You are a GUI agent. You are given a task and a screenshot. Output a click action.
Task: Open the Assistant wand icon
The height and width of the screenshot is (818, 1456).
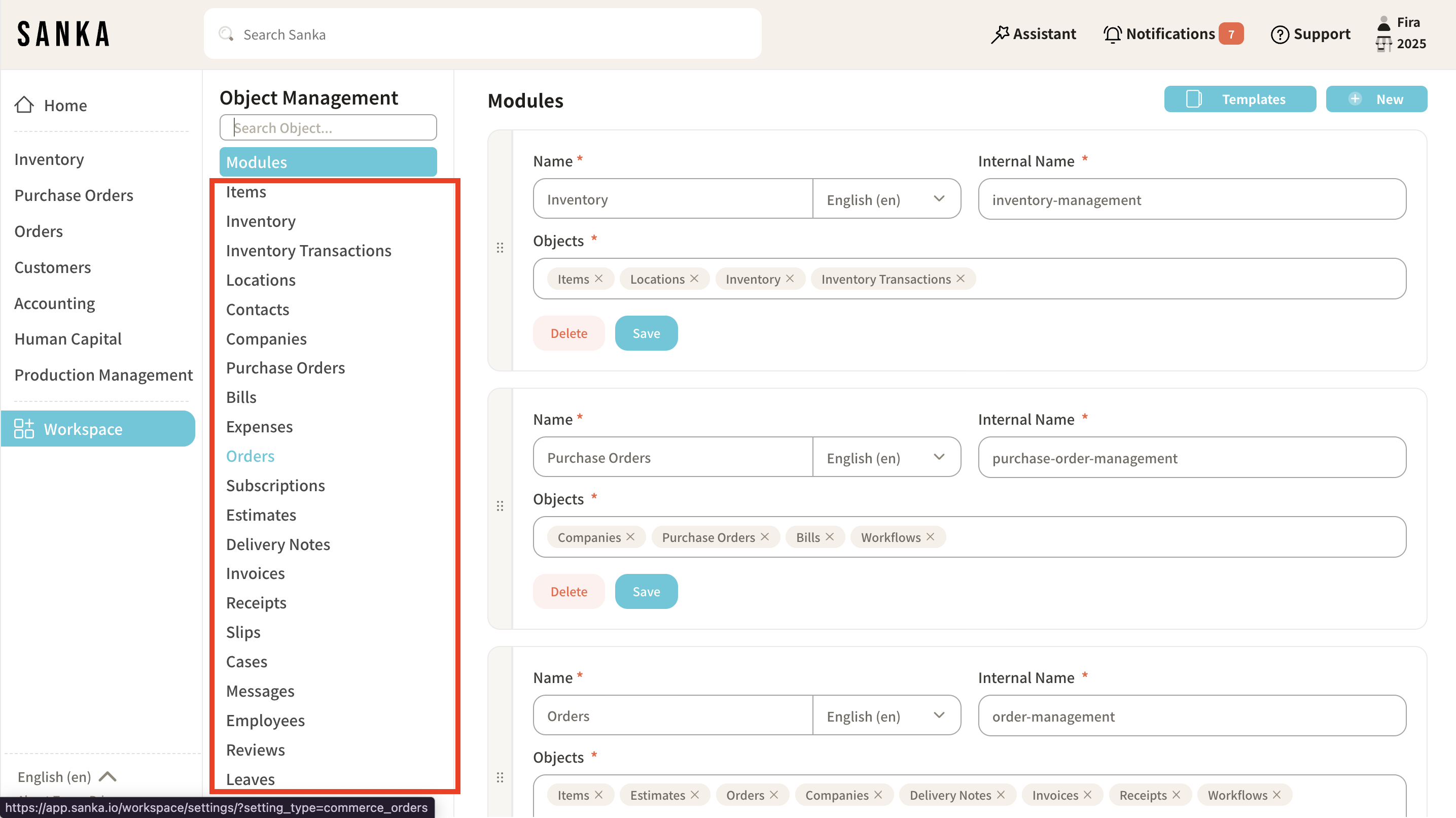click(999, 35)
